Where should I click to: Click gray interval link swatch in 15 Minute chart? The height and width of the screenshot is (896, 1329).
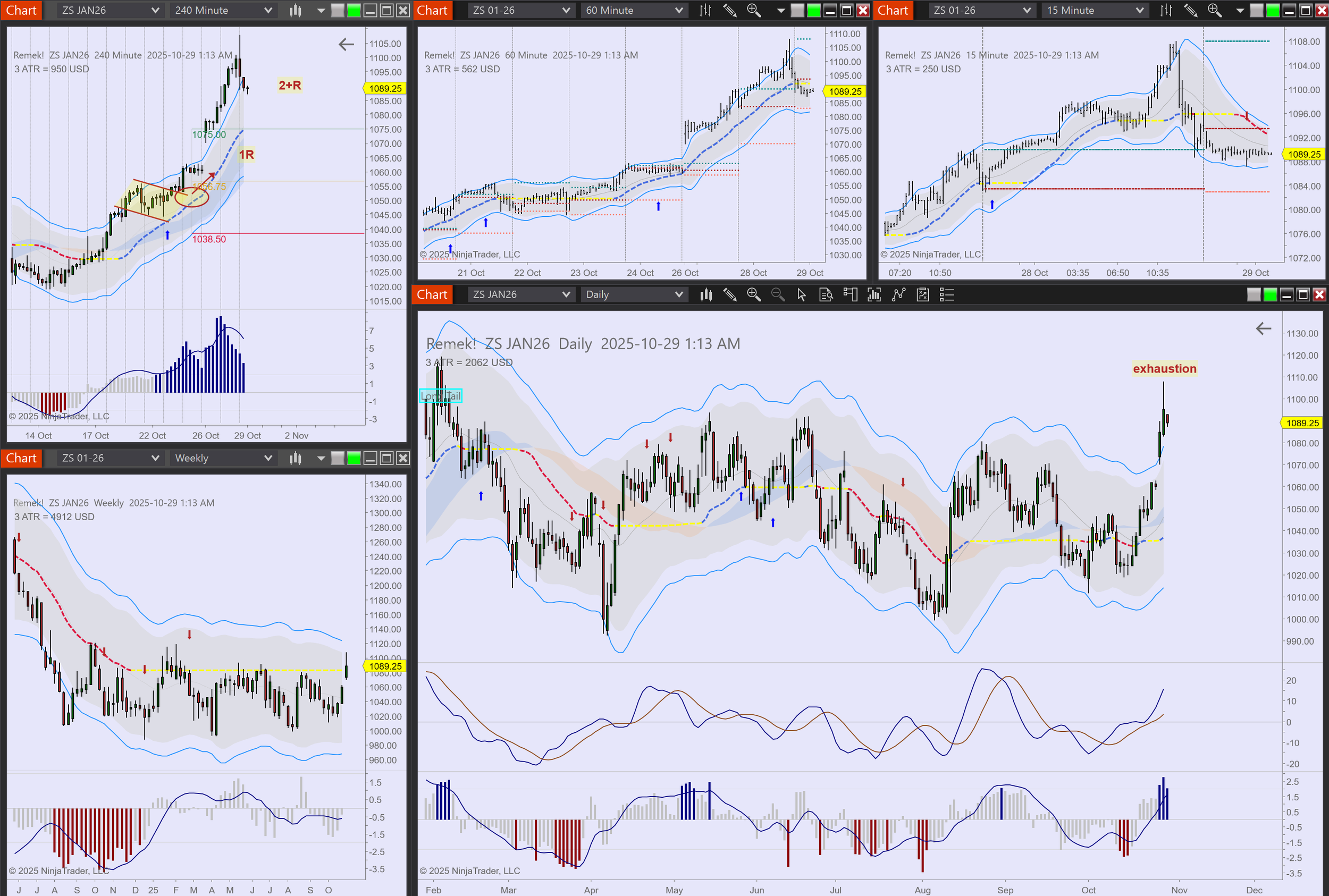1256,10
